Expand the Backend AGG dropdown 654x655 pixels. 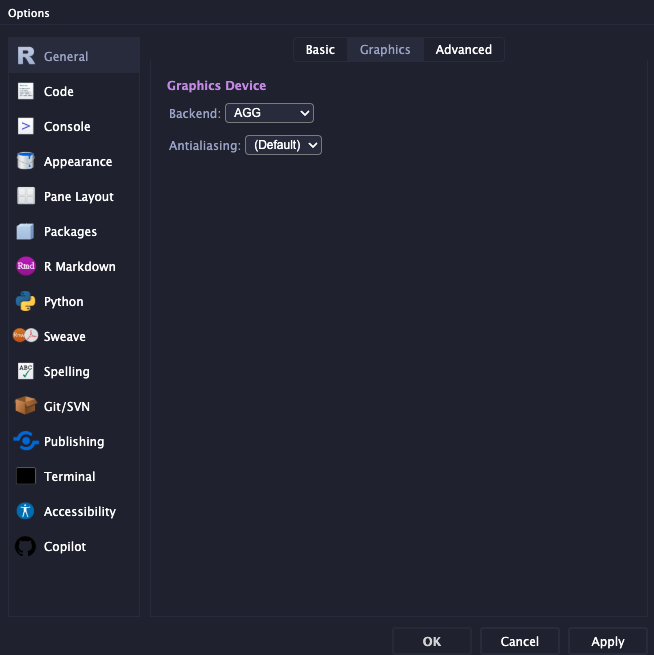(x=269, y=113)
